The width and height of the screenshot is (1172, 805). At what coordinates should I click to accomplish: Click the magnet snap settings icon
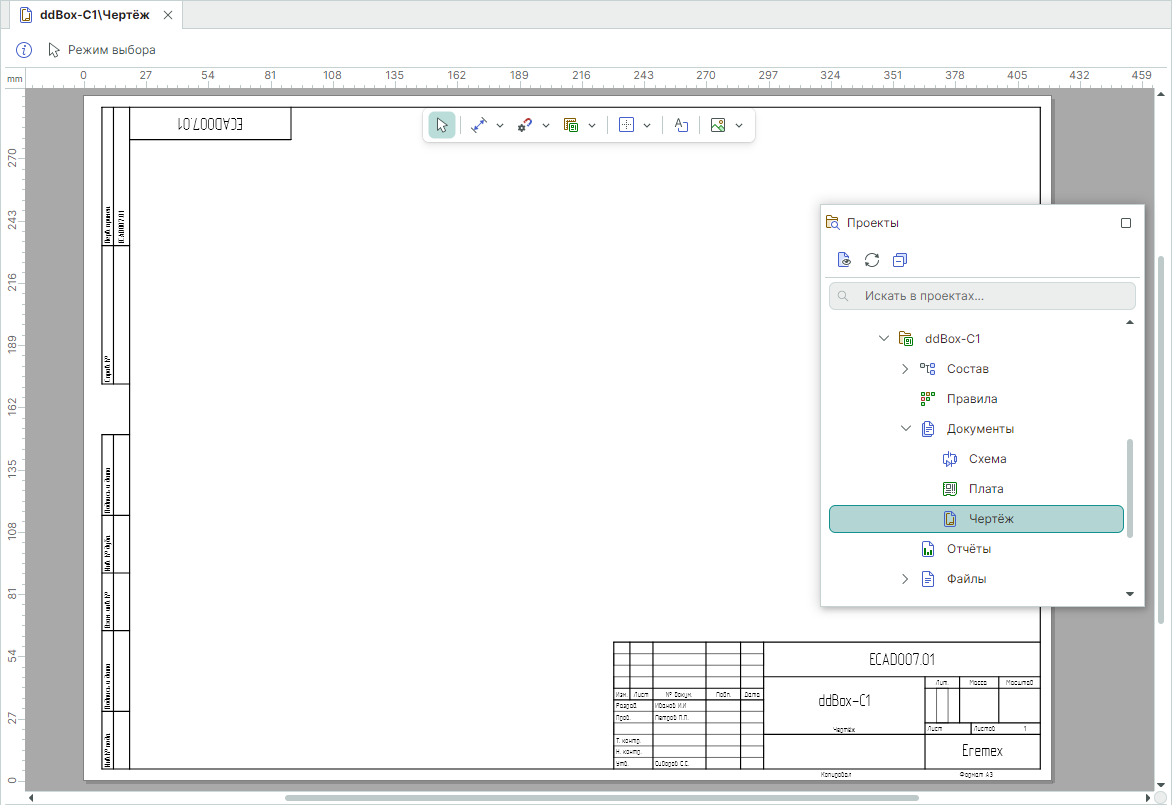click(x=524, y=125)
